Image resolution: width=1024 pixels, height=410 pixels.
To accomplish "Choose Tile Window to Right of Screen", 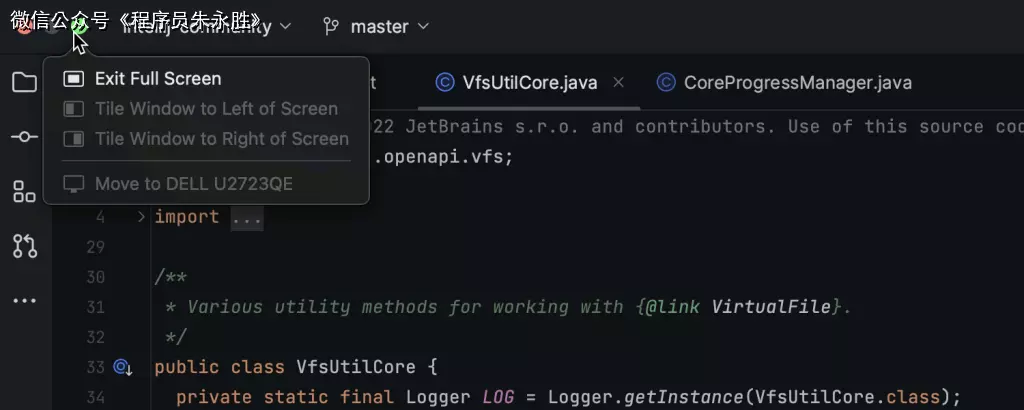I will [221, 139].
